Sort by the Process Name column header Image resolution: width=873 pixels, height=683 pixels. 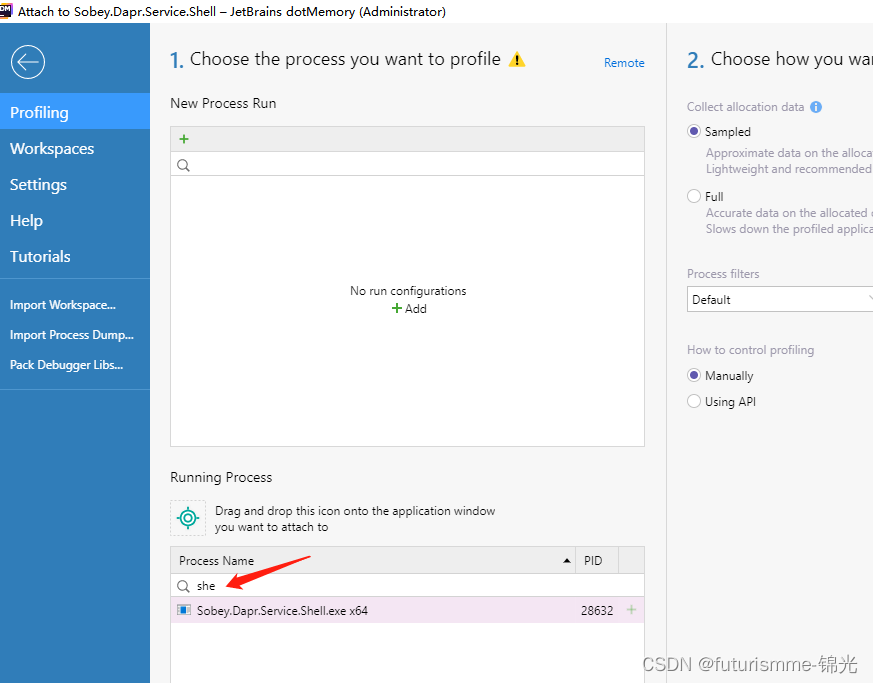click(373, 561)
